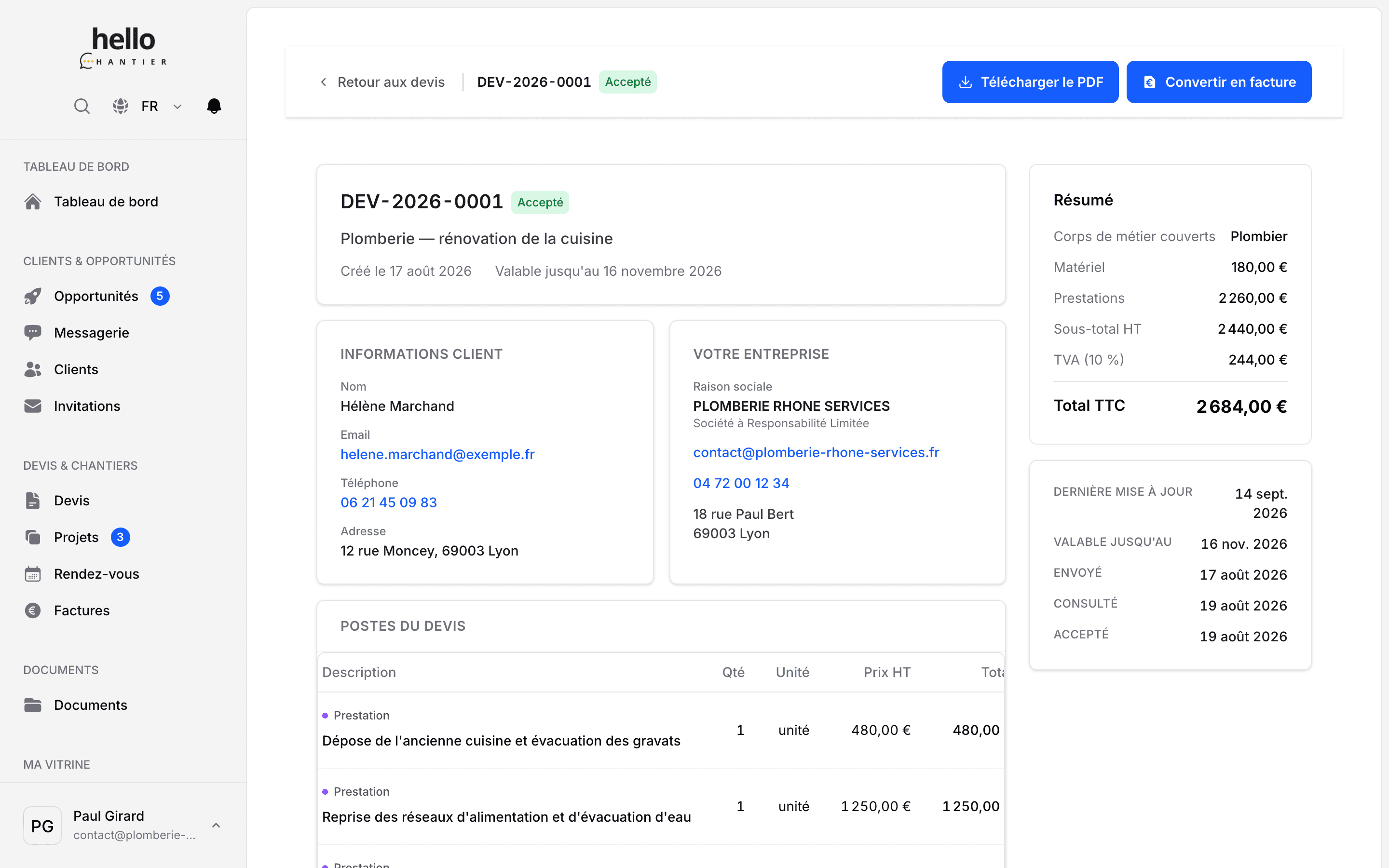
Task: Click company phone 04 72 00 12 34
Action: point(741,483)
